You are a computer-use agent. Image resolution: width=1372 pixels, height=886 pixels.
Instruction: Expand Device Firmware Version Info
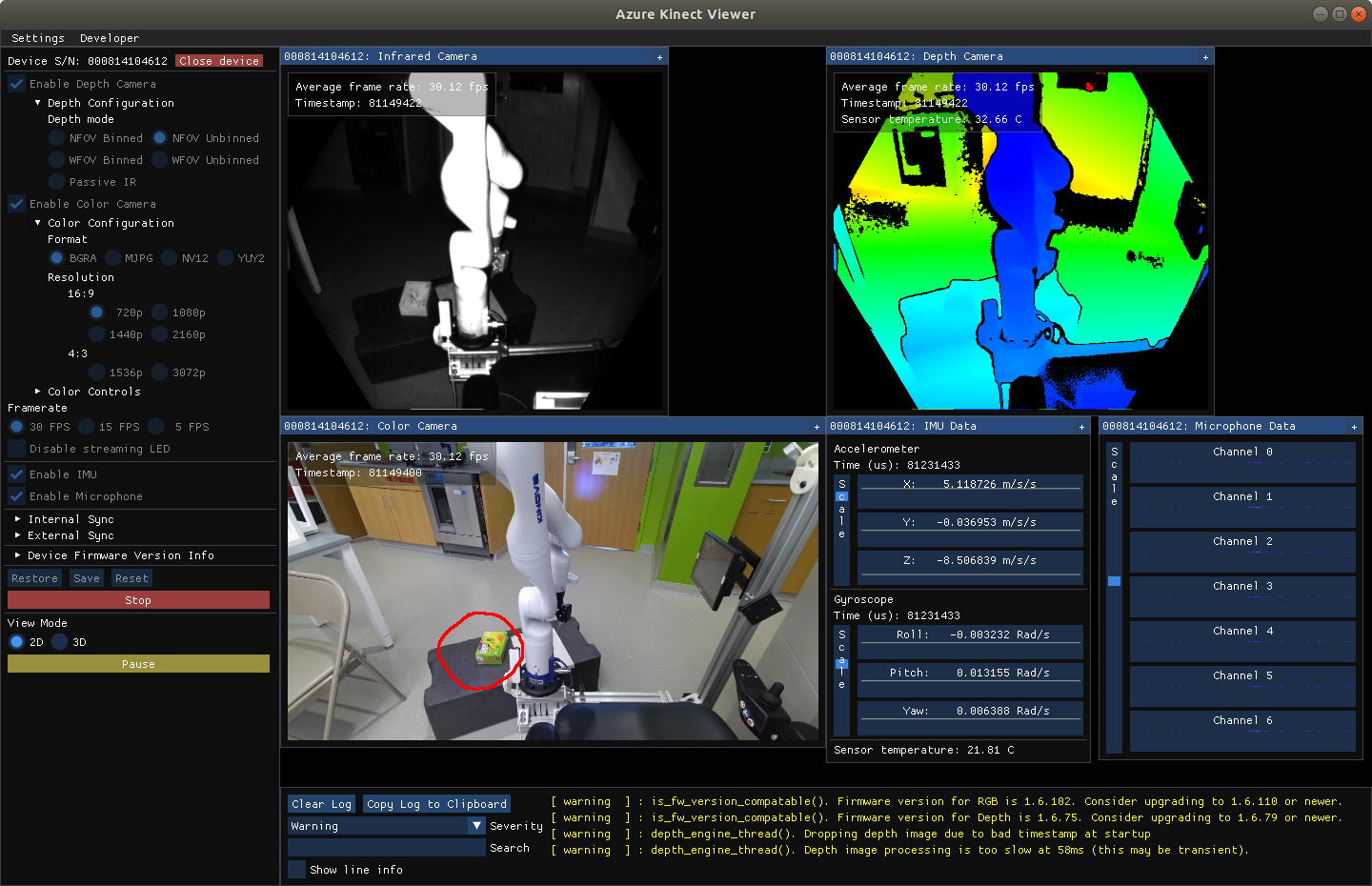tap(18, 555)
